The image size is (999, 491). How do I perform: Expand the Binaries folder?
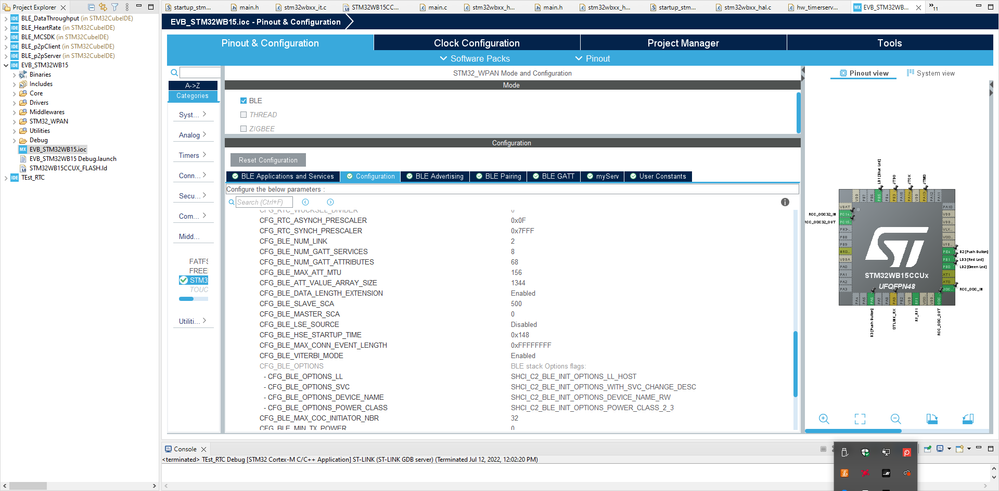(15, 75)
